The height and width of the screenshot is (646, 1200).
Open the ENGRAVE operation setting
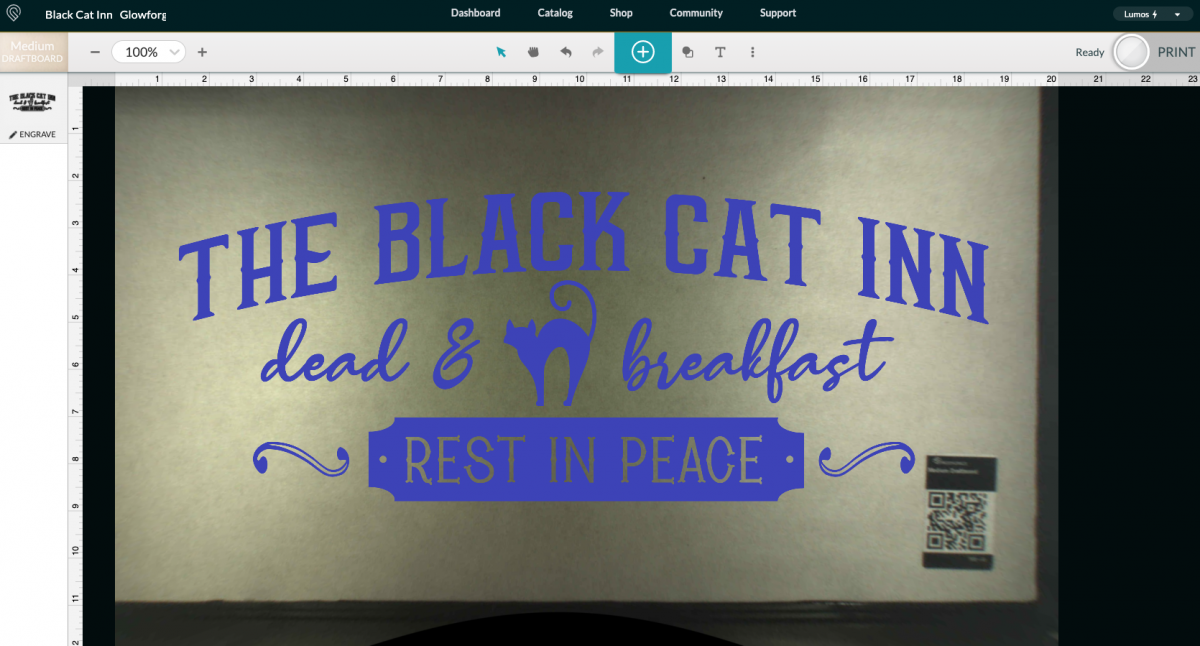pos(33,134)
